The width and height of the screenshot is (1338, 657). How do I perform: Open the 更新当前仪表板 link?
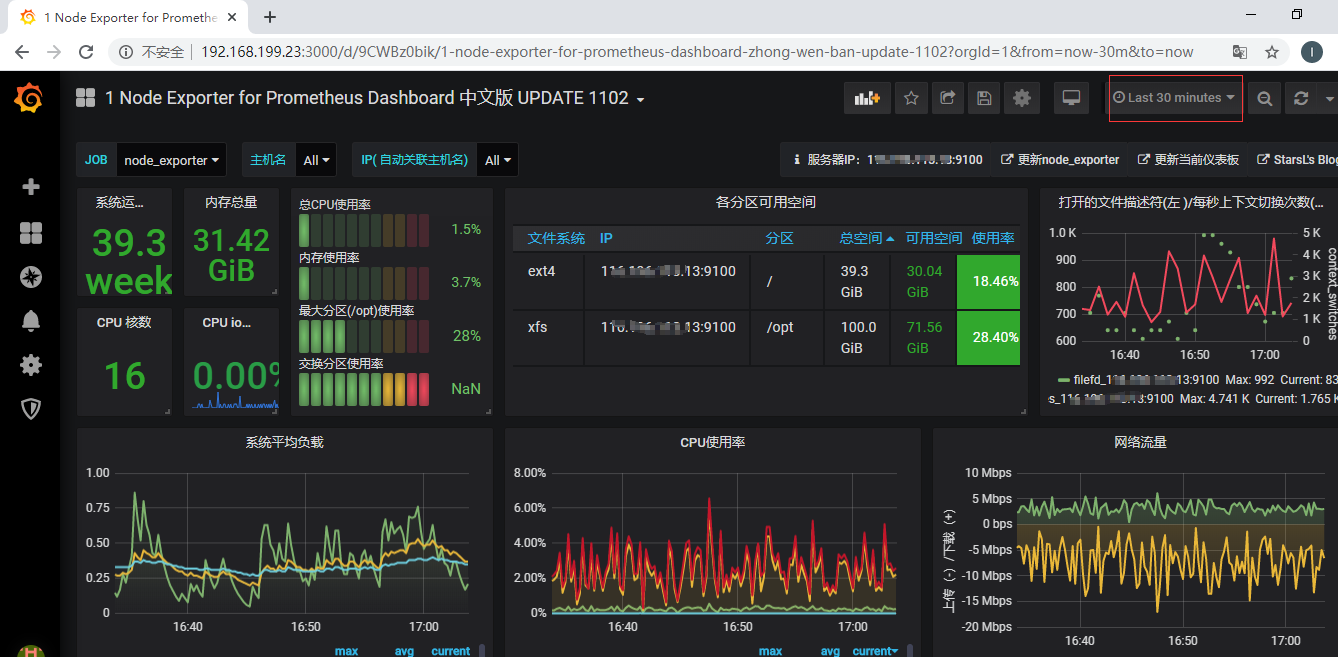point(1188,160)
